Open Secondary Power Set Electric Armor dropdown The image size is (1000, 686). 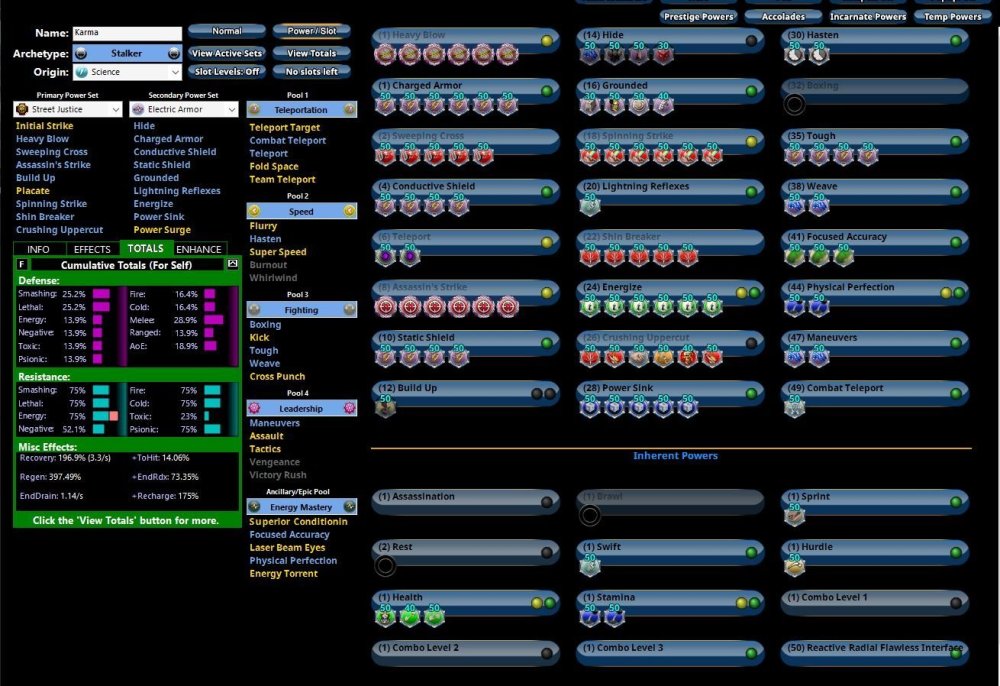tap(186, 109)
